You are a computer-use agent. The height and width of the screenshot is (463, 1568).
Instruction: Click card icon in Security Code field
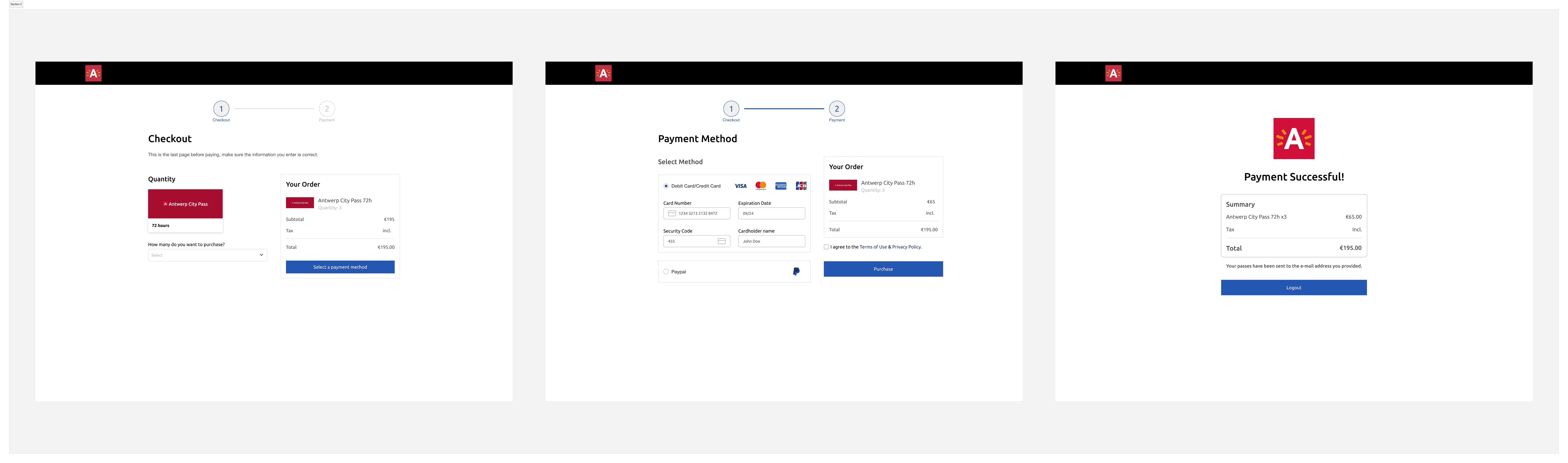(722, 241)
